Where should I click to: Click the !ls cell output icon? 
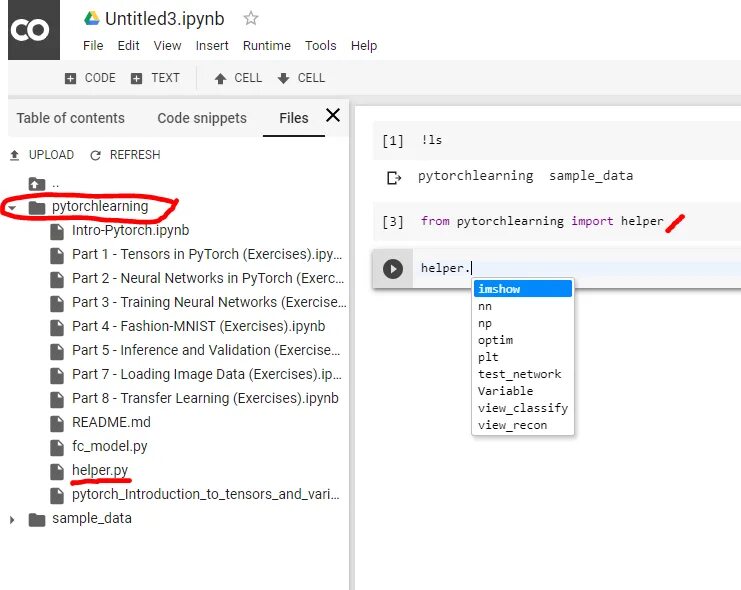coord(393,177)
